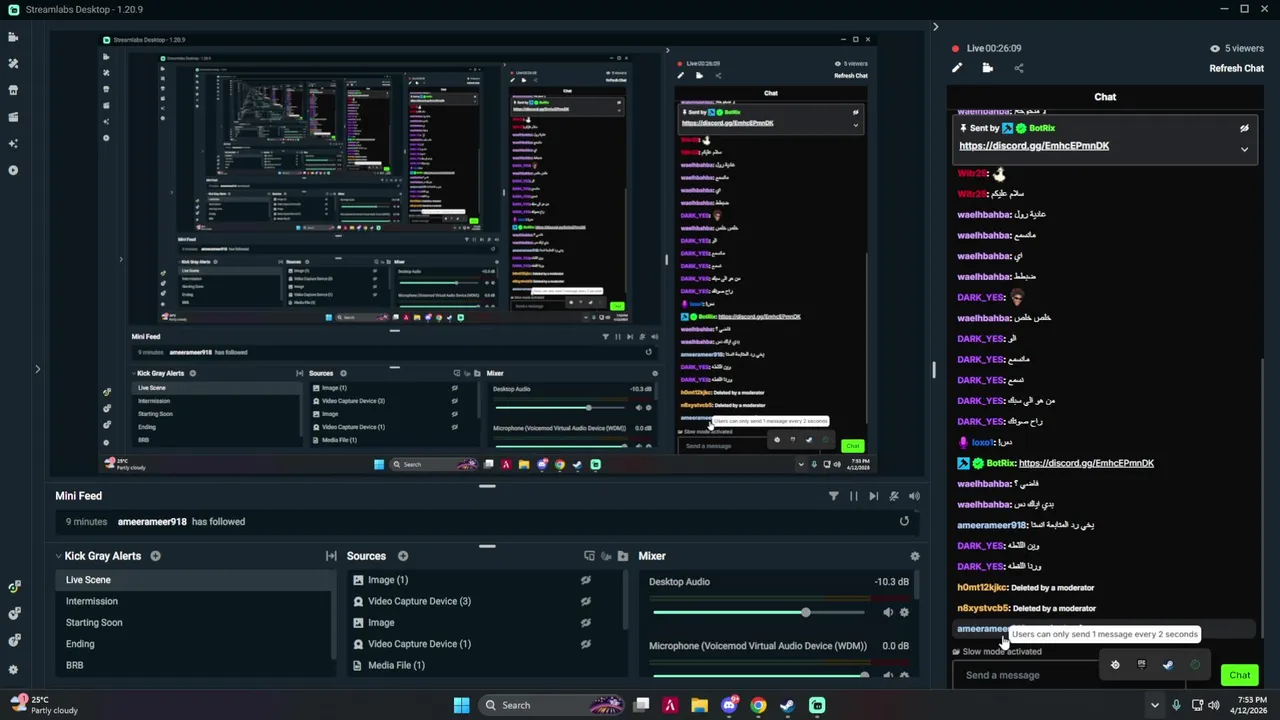The image size is (1280, 720).
Task: Switch to the Intermission scene
Action: [x=193, y=601]
